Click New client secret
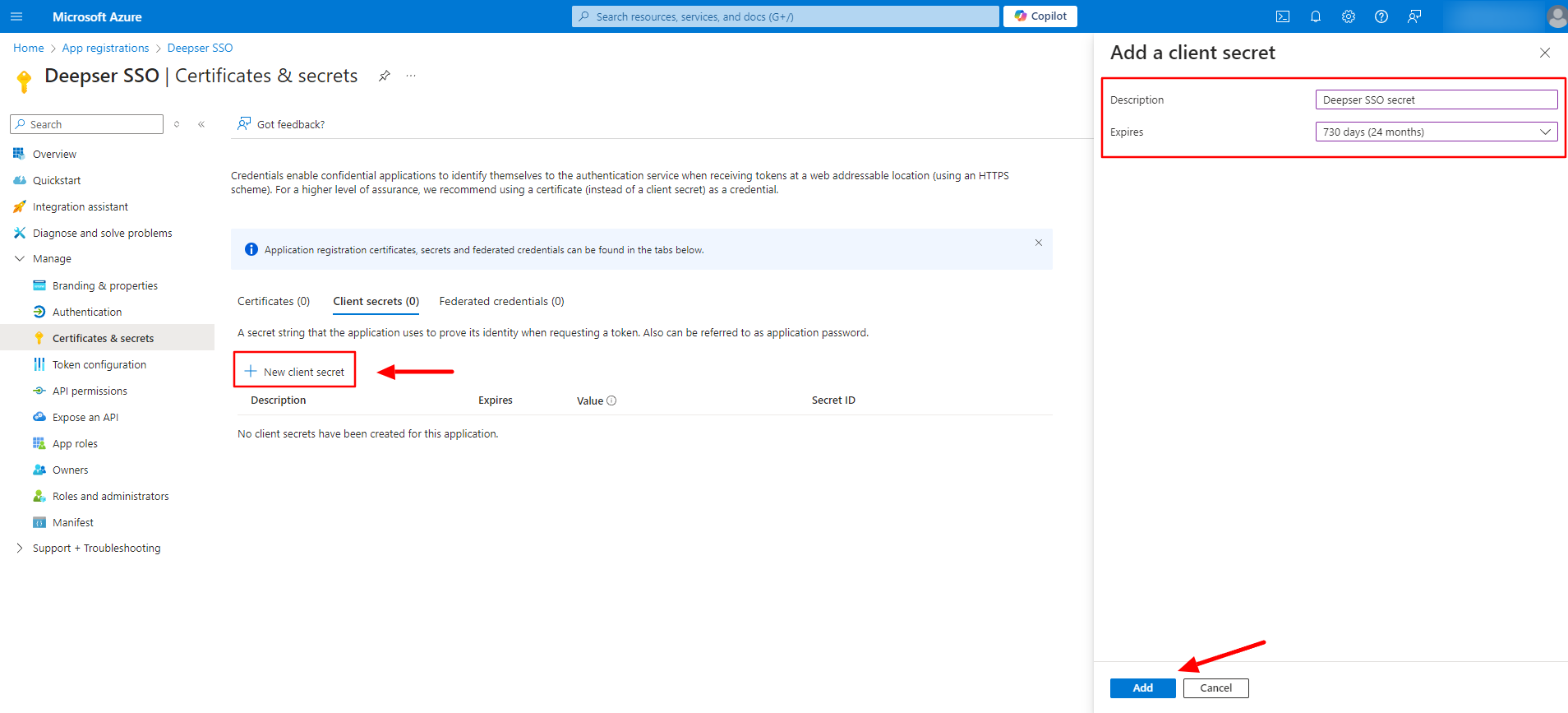The height and width of the screenshot is (713, 1568). (295, 372)
